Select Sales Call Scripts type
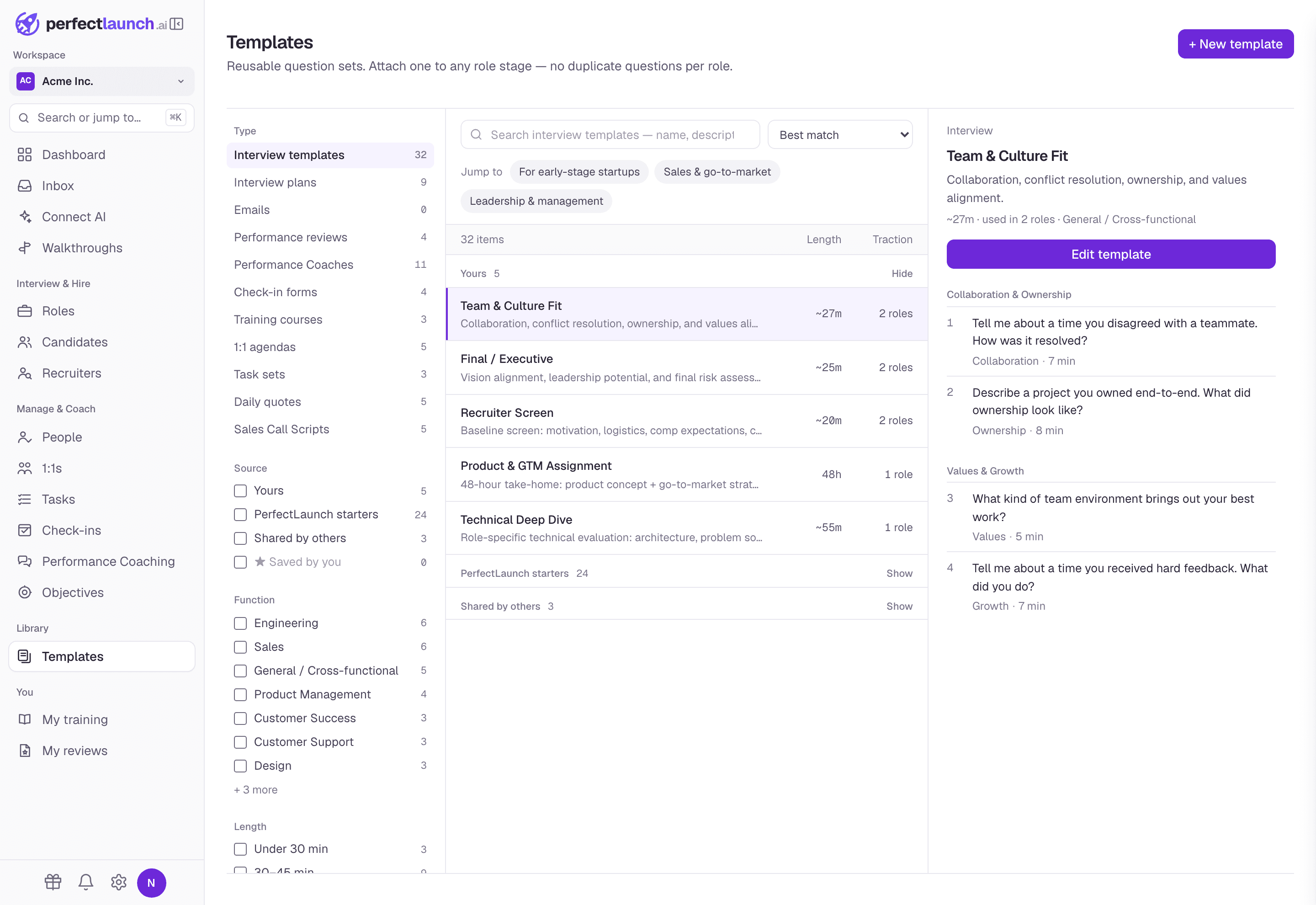 [x=330, y=429]
